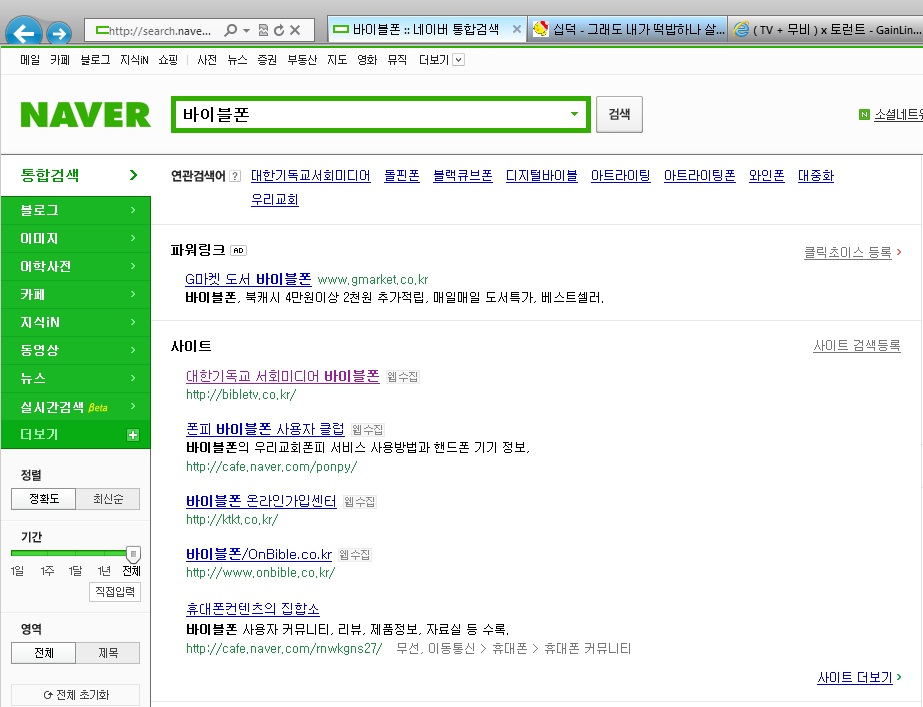This screenshot has width=923, height=707.
Task: Open 사이트 검색등록 link
Action: (856, 346)
